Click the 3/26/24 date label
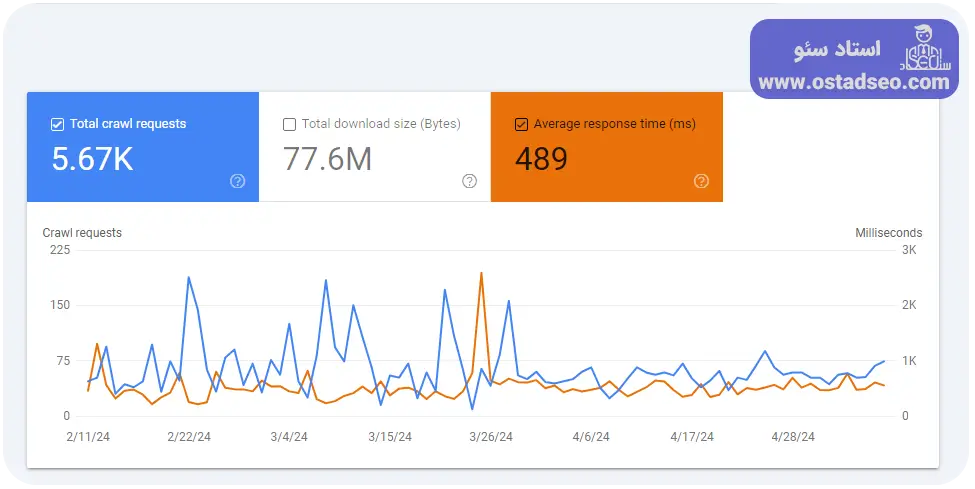 [491, 437]
